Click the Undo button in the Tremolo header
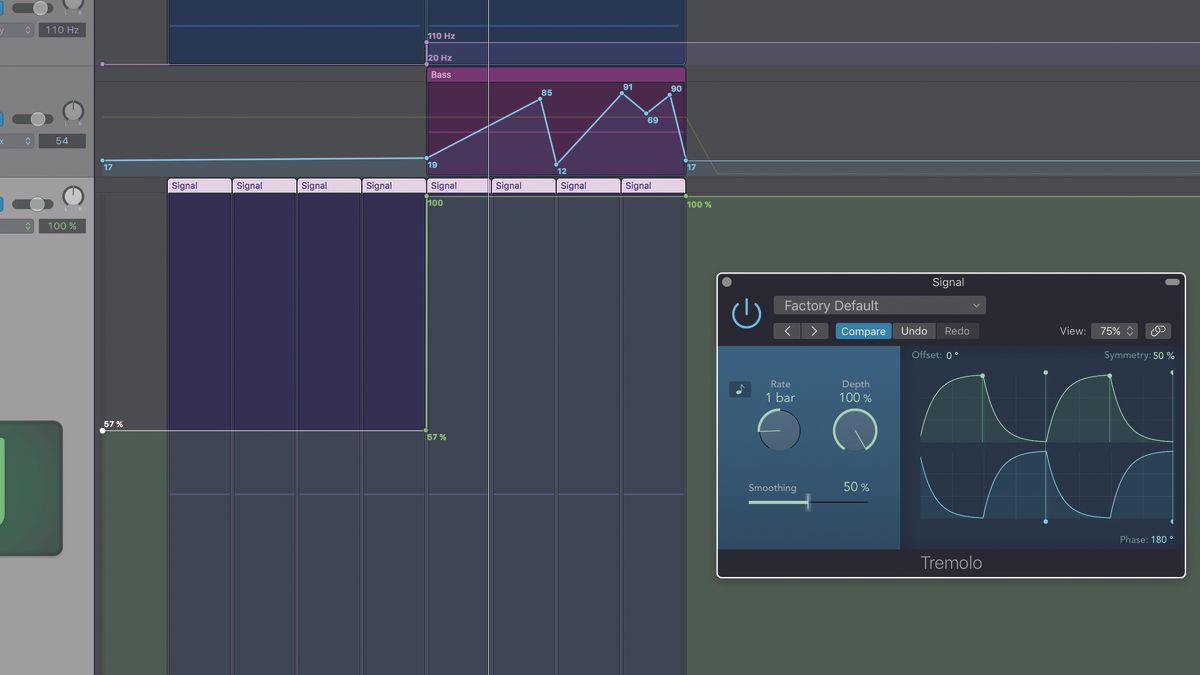The image size is (1200, 675). (x=913, y=330)
